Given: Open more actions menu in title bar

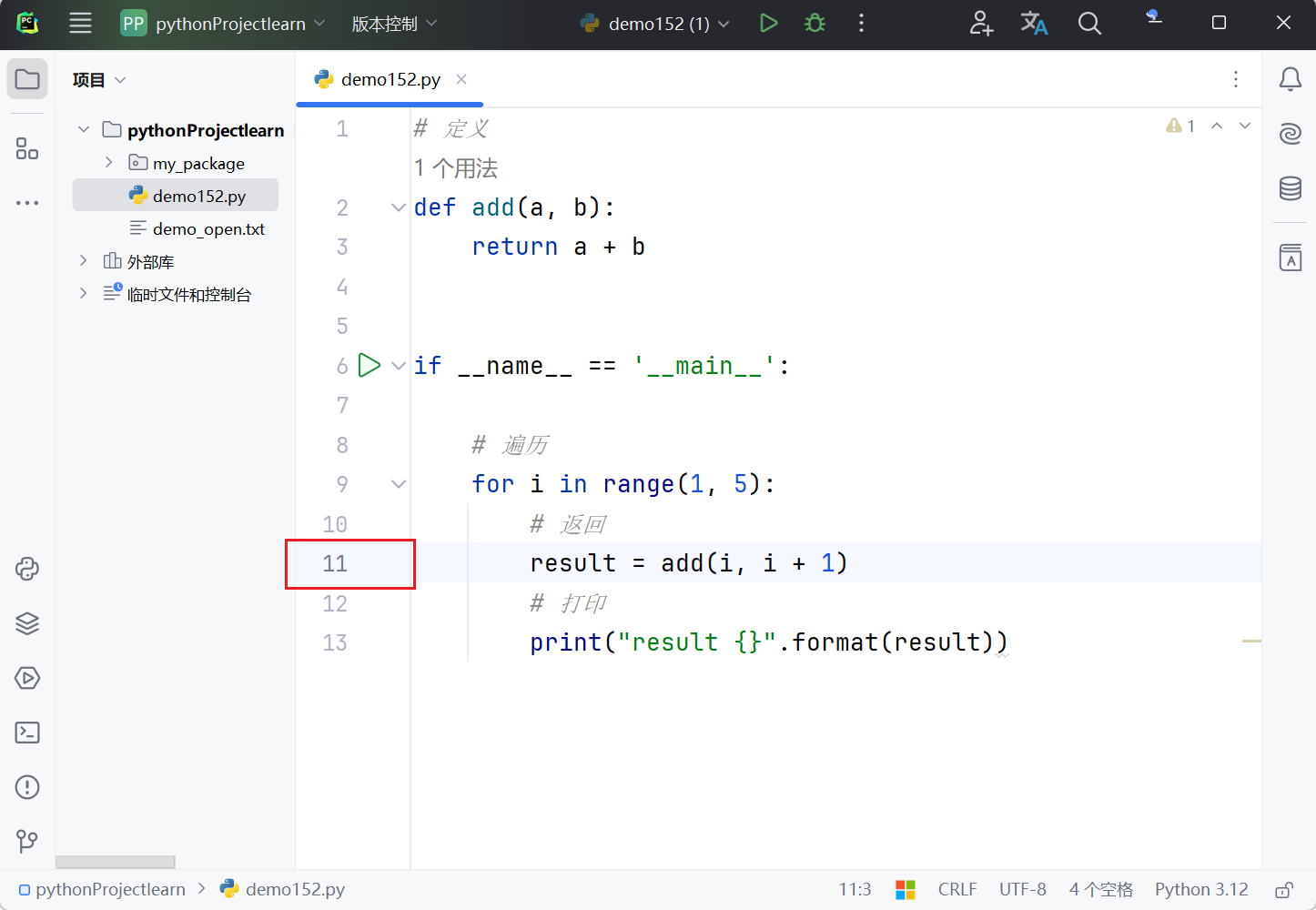Looking at the screenshot, I should point(861,24).
